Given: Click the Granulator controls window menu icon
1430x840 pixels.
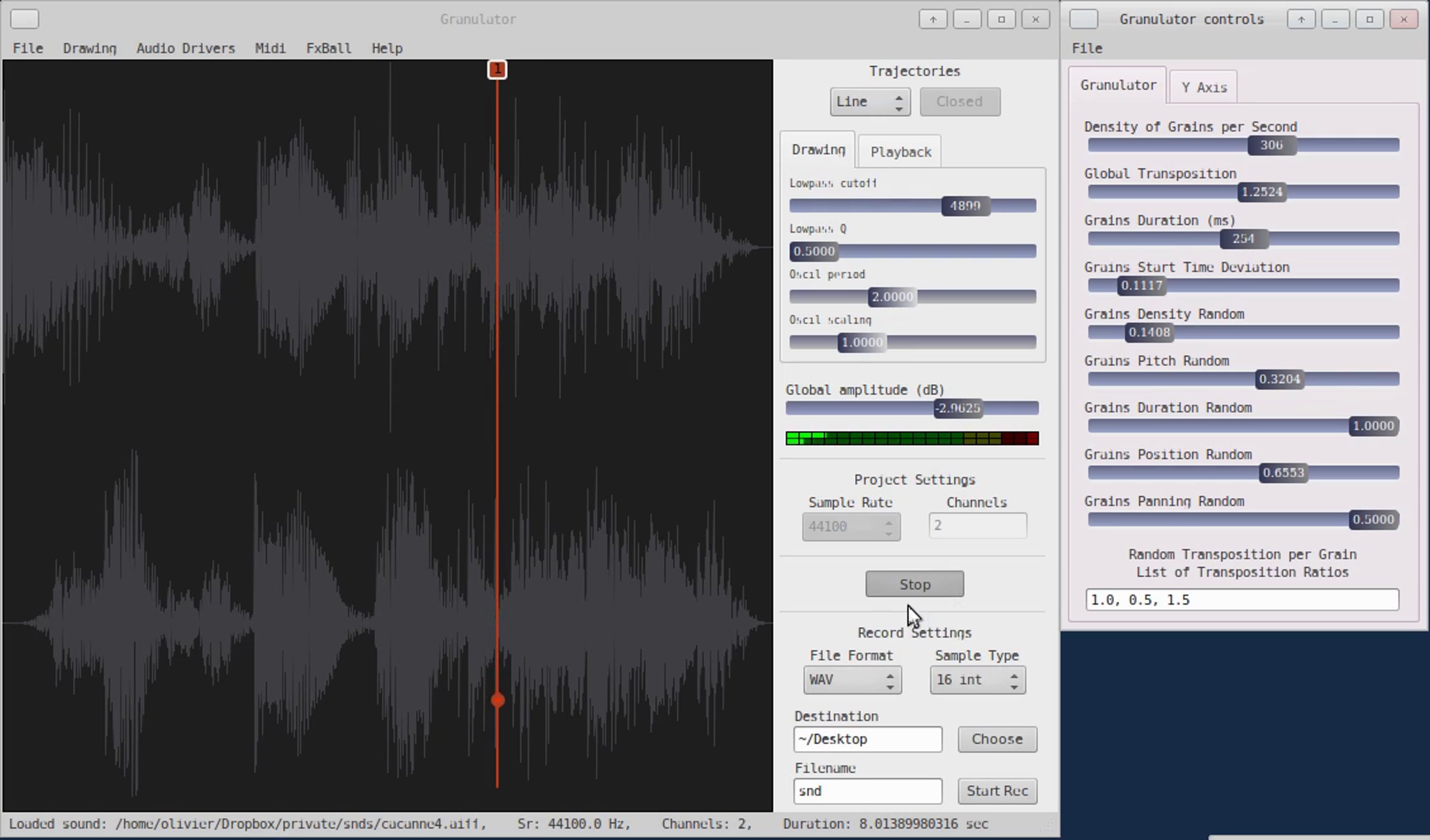Looking at the screenshot, I should pos(1083,19).
